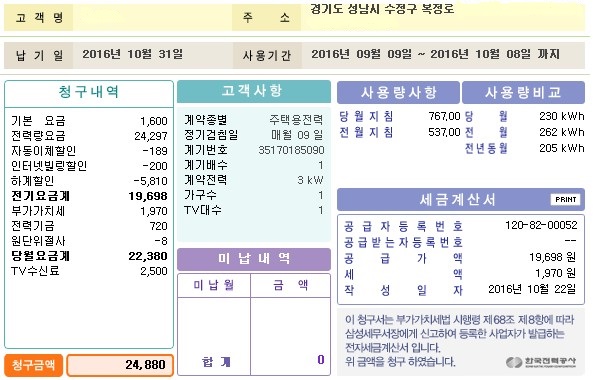This screenshot has width=593, height=380.
Task: Click the 고객사항 section header
Action: pos(254,91)
